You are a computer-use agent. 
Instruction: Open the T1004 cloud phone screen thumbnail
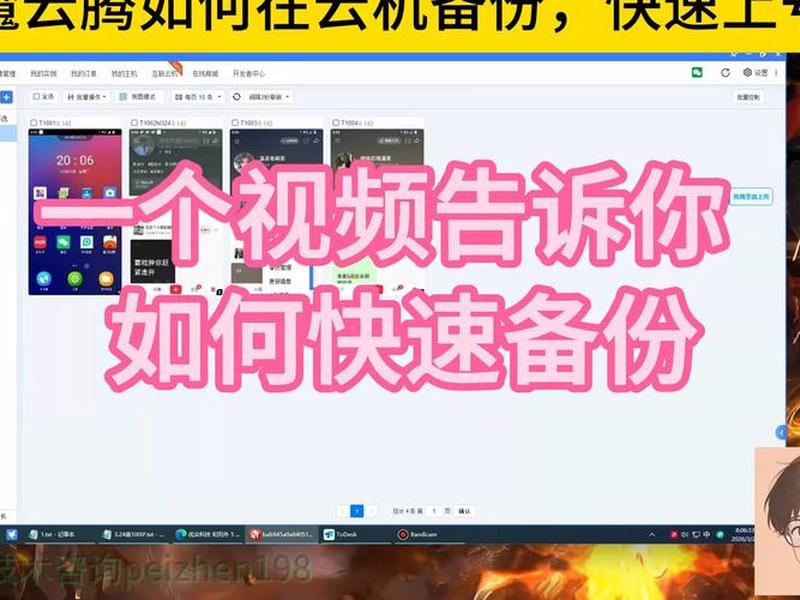377,211
